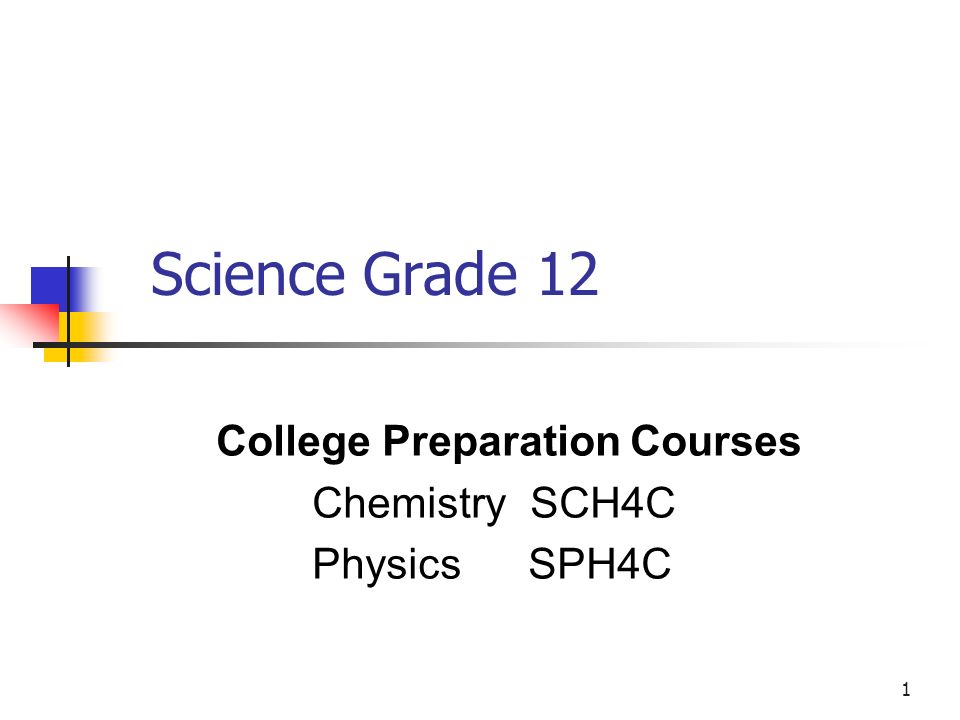The image size is (960, 720).
Task: Click the number 12 in title
Action: pyautogui.click(x=568, y=274)
